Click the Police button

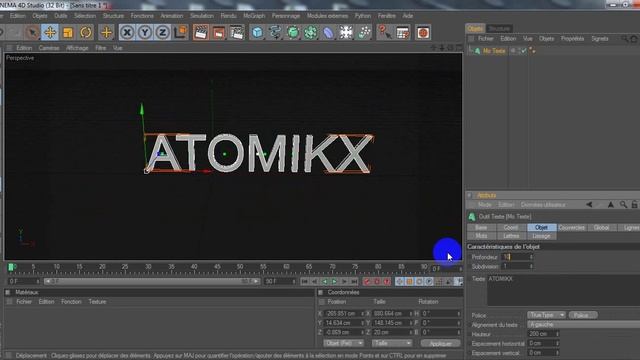[583, 315]
